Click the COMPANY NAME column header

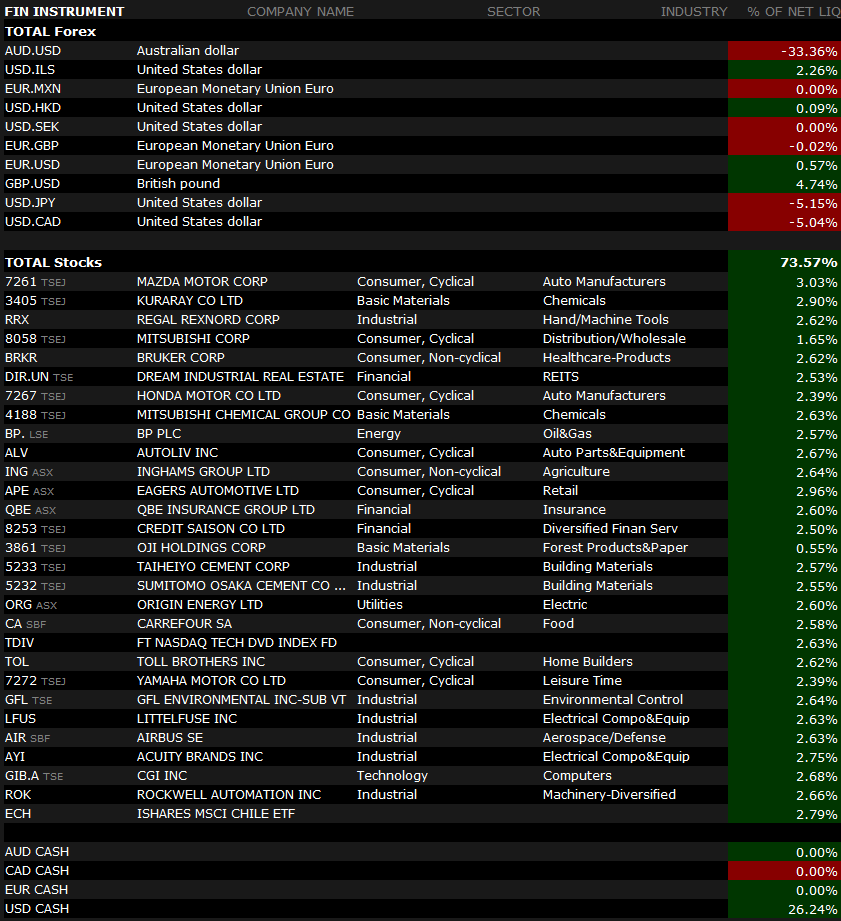point(300,12)
